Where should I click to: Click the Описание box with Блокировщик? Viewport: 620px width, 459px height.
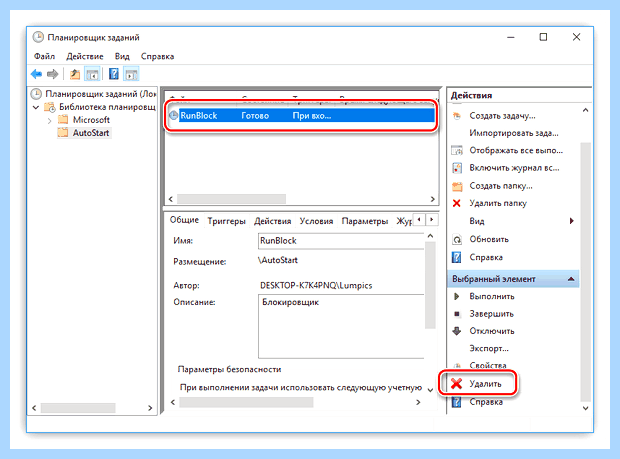tap(342, 327)
